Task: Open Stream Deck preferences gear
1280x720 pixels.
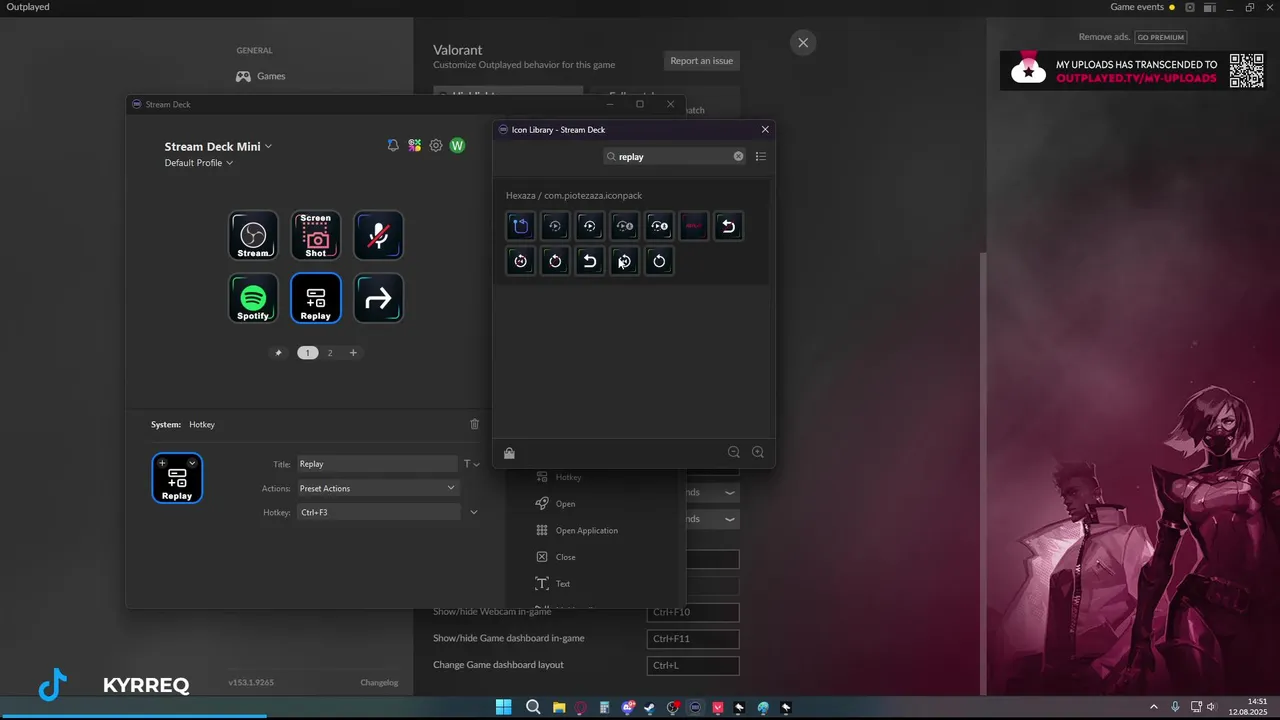Action: click(436, 146)
